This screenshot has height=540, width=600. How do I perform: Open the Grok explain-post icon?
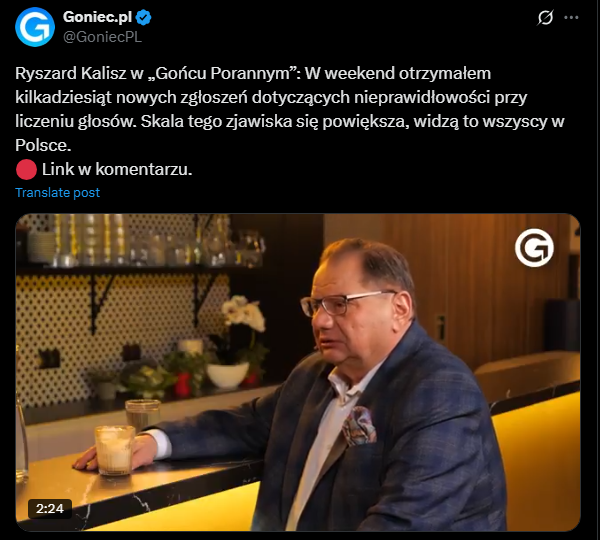[x=545, y=18]
